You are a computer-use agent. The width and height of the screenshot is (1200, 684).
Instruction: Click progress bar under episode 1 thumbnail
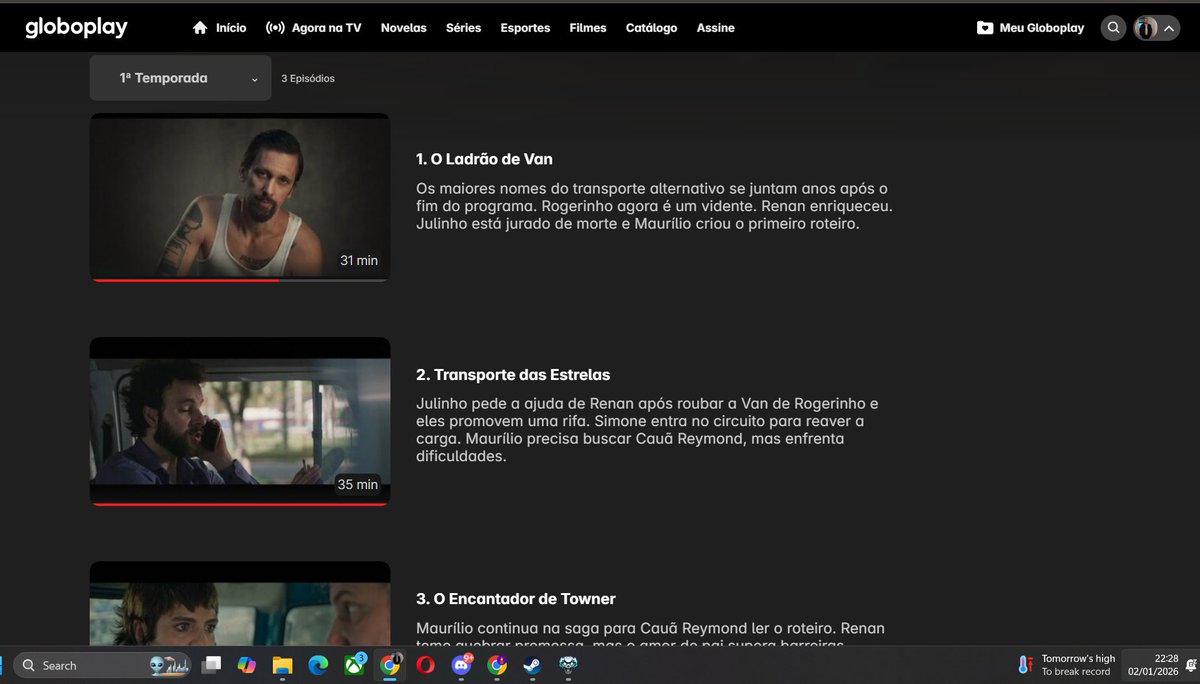(x=240, y=280)
